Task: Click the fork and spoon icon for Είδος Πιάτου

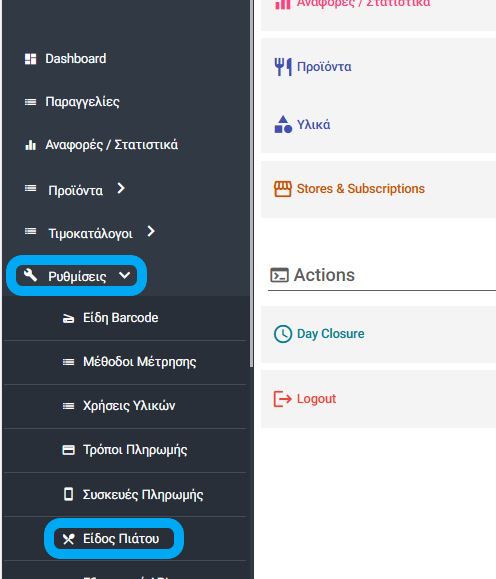Action: 68,539
